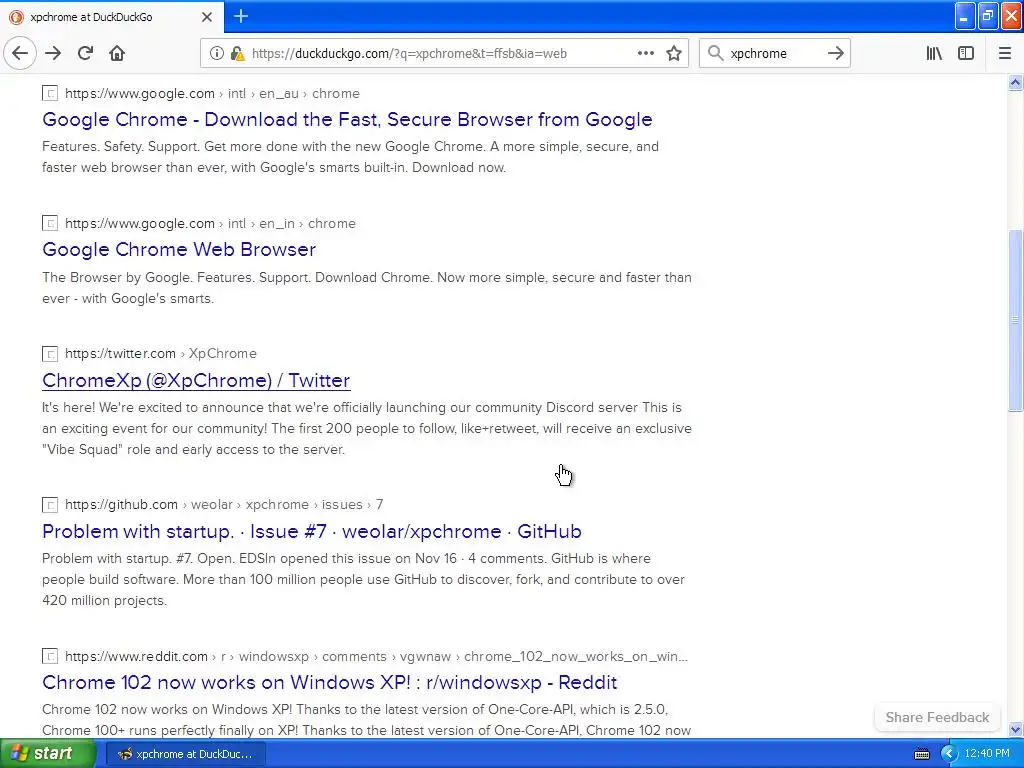The height and width of the screenshot is (768, 1024).
Task: Reload the current page
Action: [x=85, y=54]
